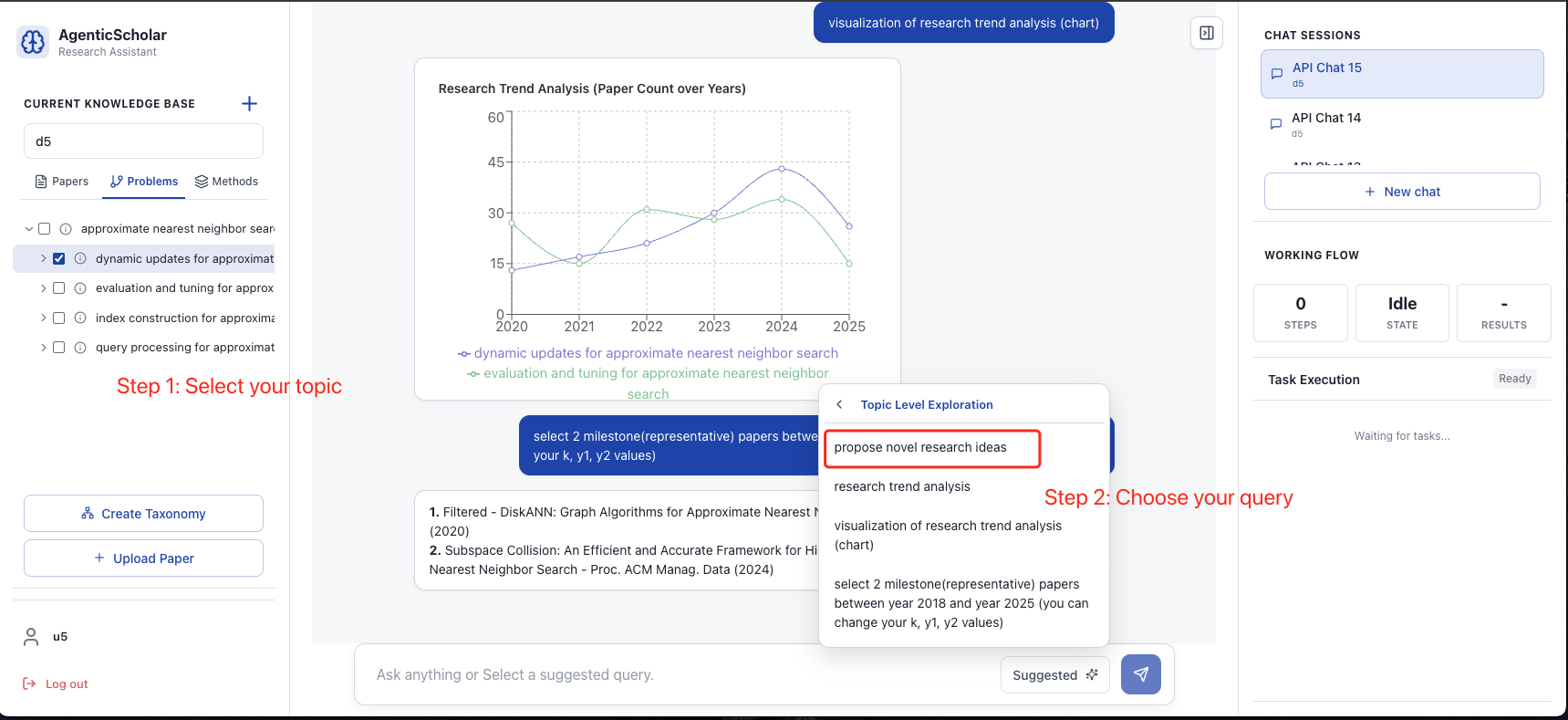Add a new knowledge base with plus icon
1568x720 pixels.
[x=249, y=104]
